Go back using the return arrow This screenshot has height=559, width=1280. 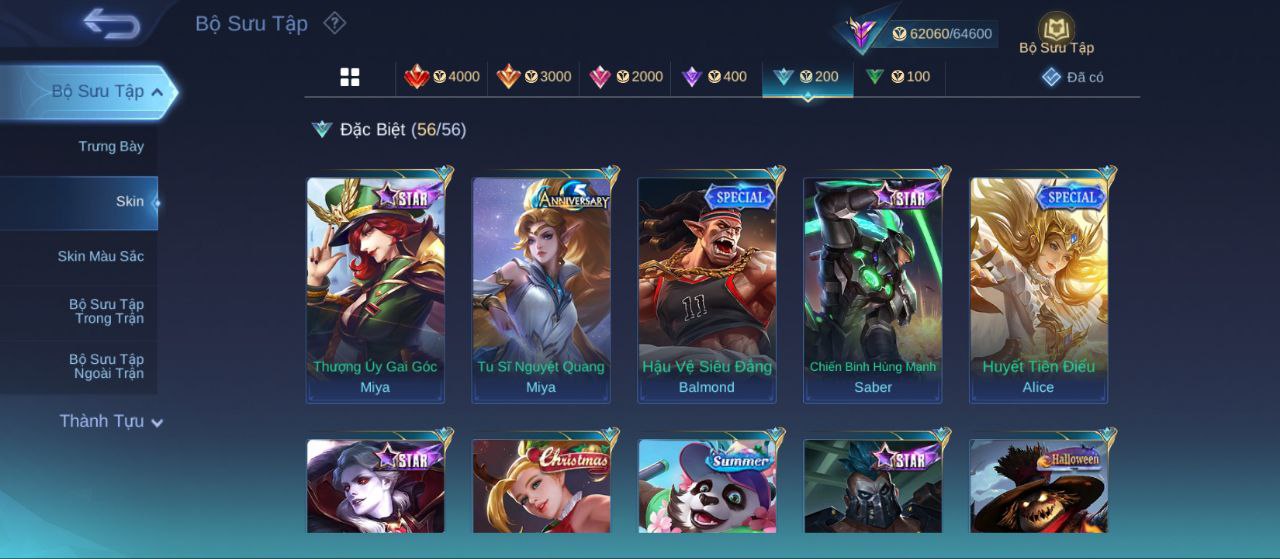(111, 22)
